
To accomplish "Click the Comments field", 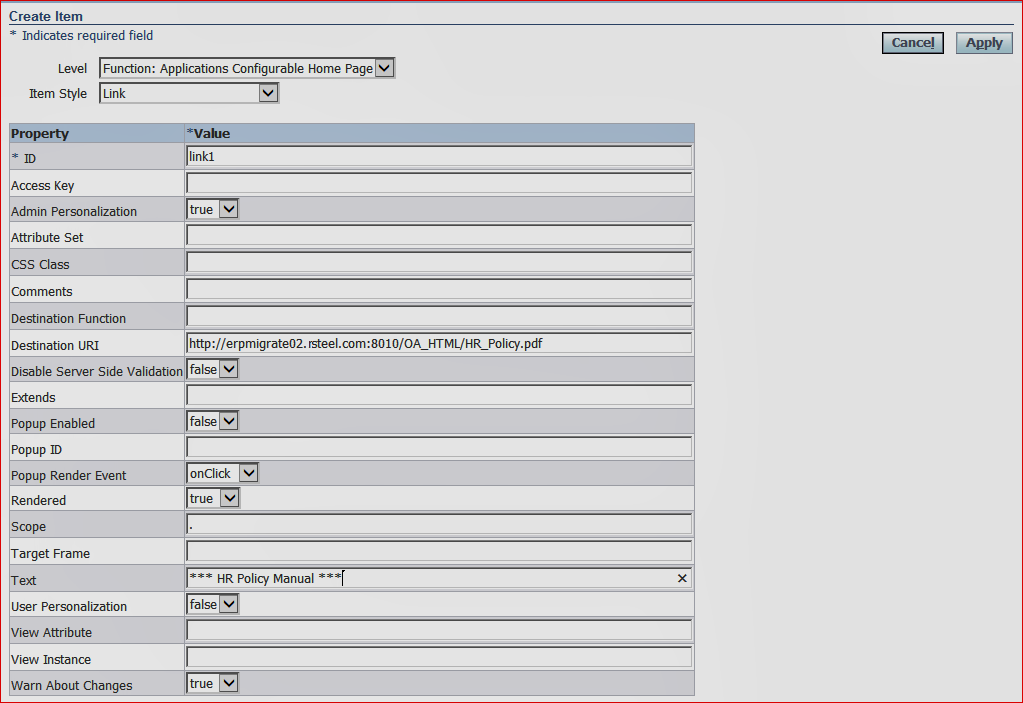I will point(438,288).
